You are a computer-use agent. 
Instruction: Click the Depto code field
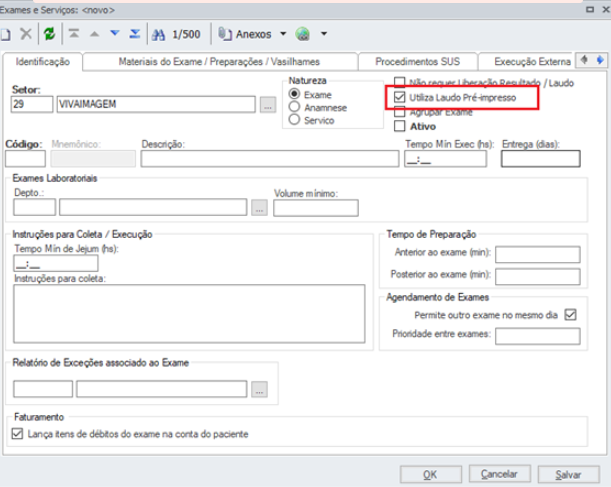click(34, 207)
